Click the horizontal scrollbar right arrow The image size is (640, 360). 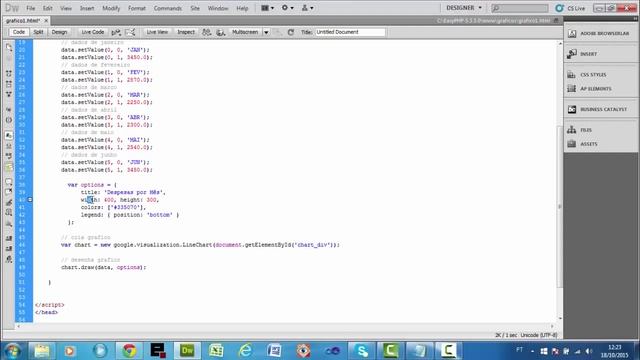552,326
